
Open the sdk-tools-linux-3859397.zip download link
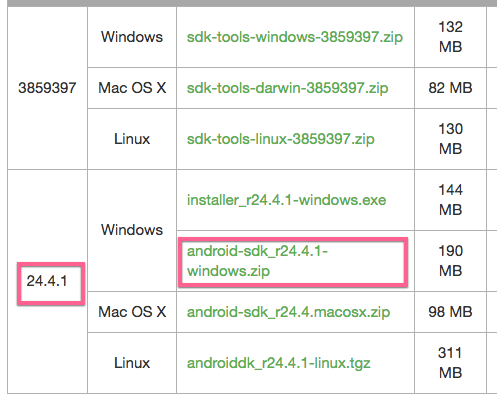click(x=281, y=139)
